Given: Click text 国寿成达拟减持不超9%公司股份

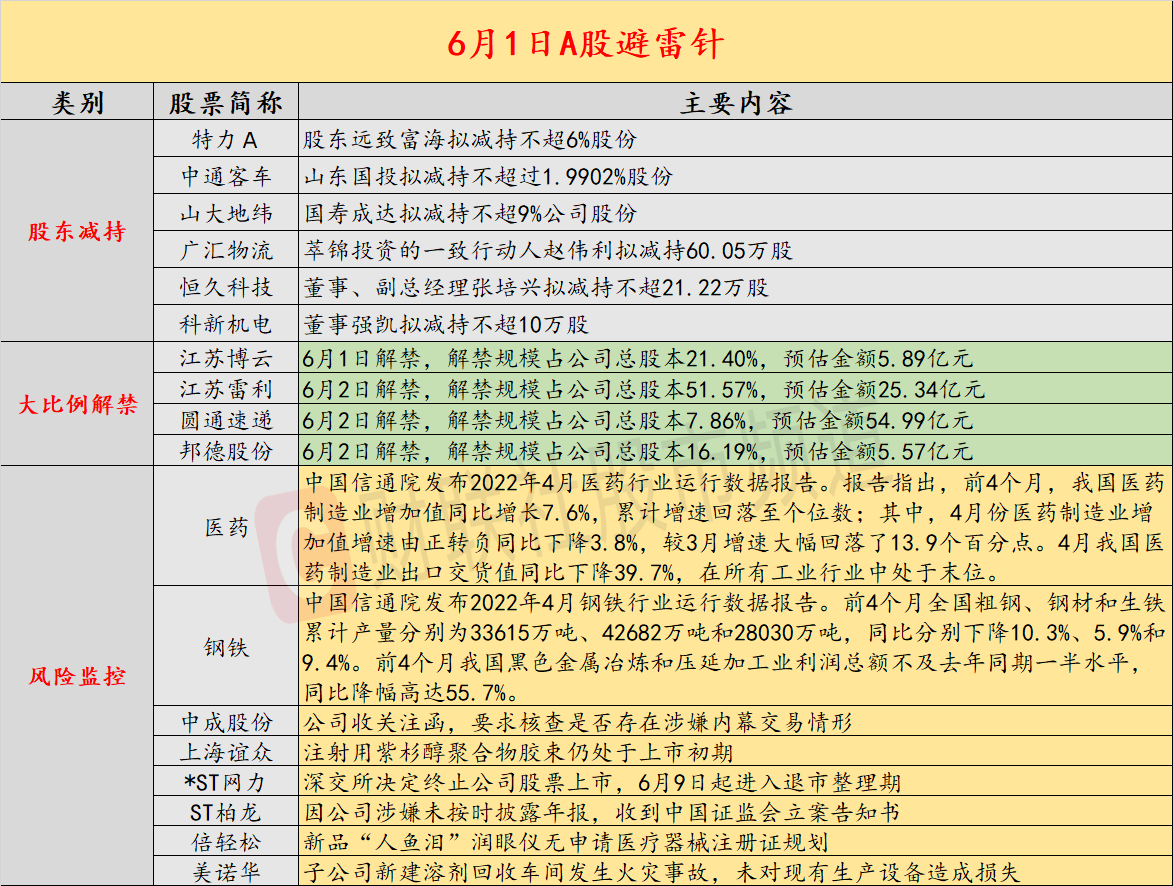Looking at the screenshot, I should pyautogui.click(x=470, y=213).
